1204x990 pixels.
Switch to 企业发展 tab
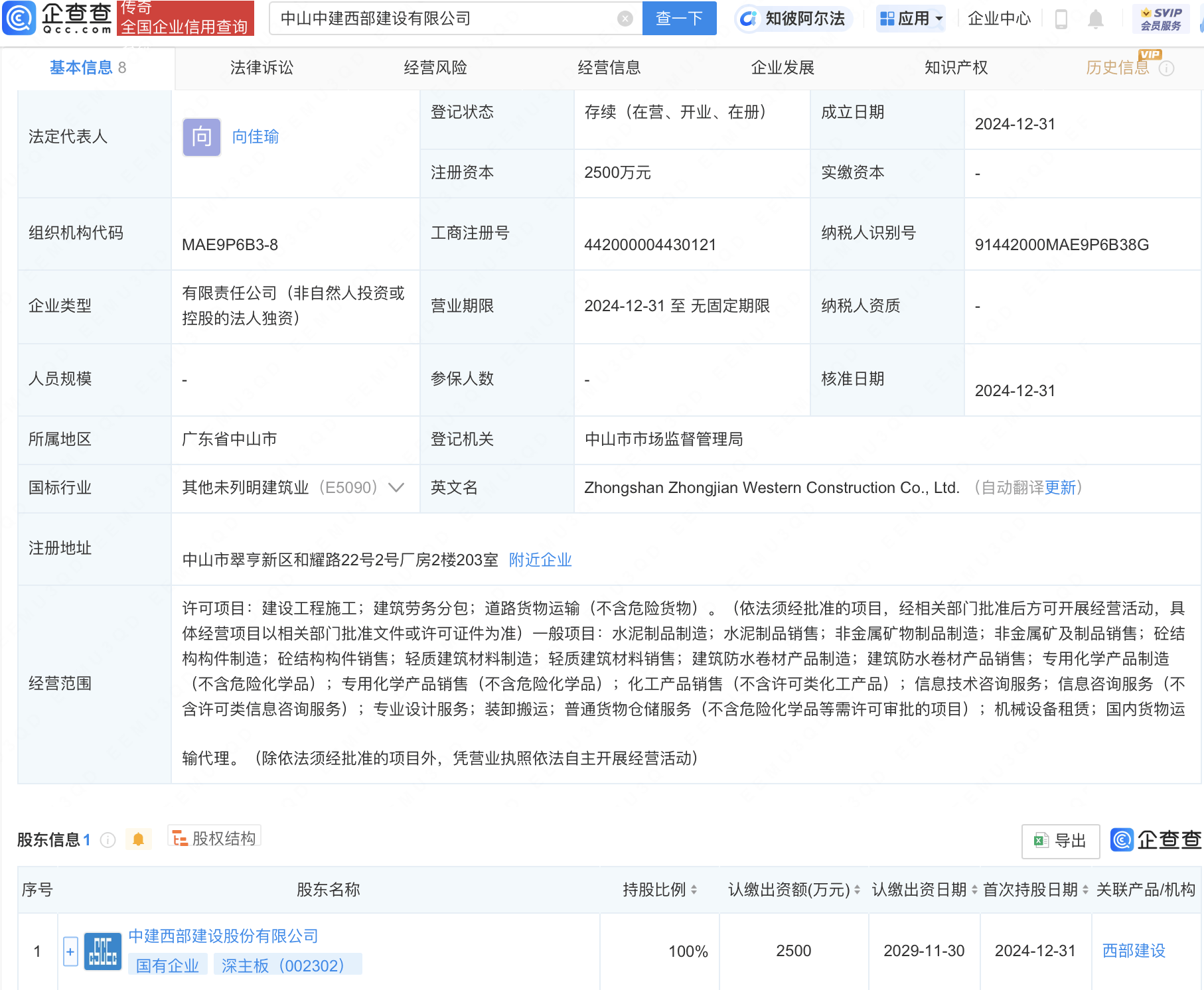783,68
